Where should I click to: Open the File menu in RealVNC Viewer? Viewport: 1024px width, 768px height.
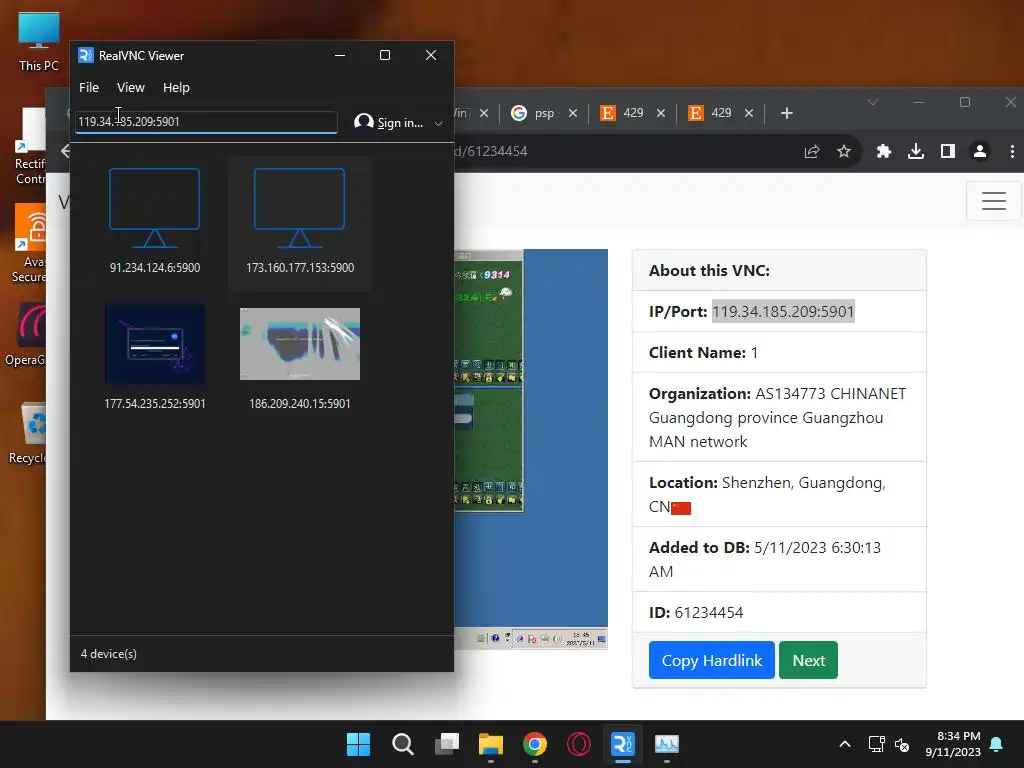(89, 88)
